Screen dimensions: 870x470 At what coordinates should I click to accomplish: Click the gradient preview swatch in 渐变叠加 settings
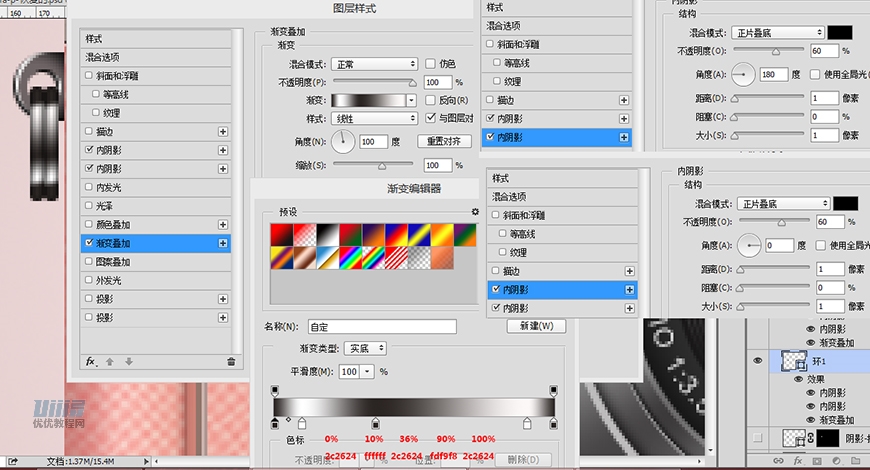(x=369, y=100)
